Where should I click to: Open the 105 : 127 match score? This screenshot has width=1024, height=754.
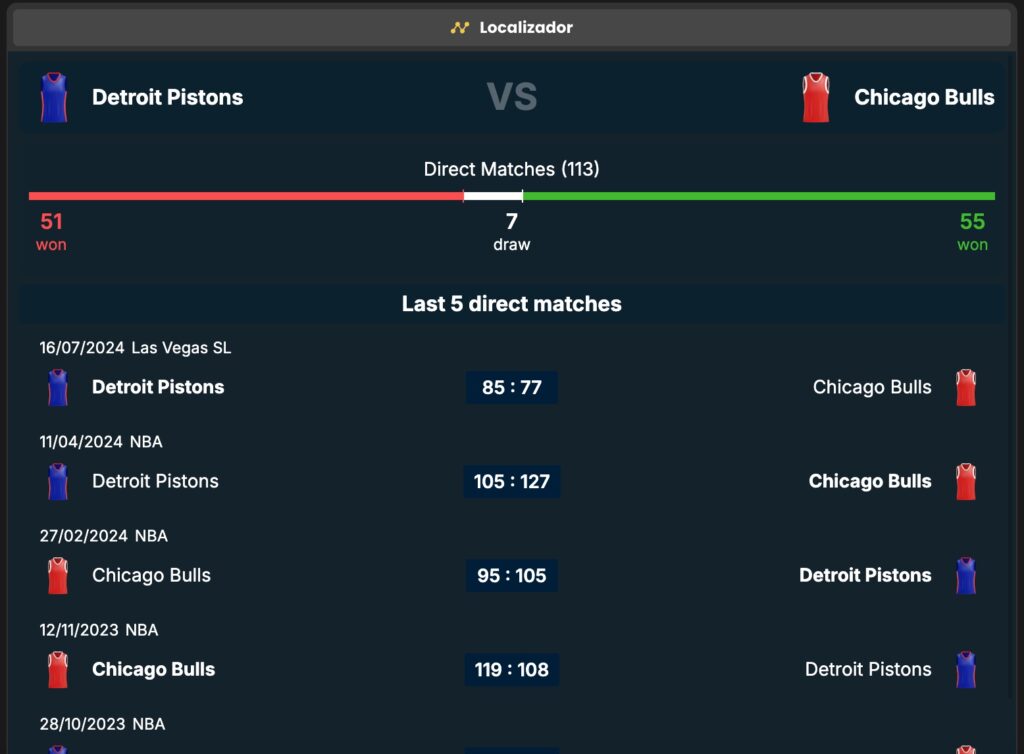pyautogui.click(x=512, y=481)
